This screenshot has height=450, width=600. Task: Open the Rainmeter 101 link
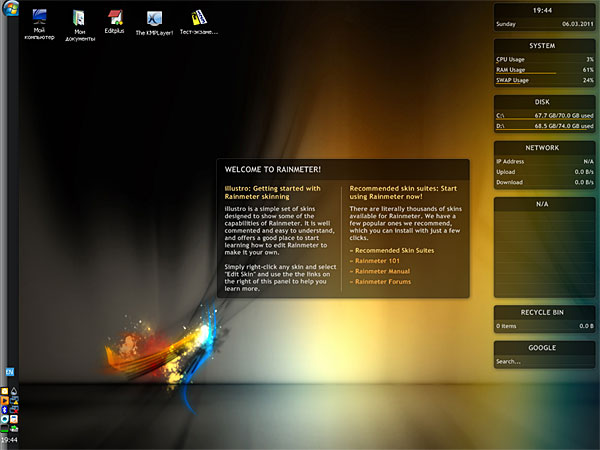tap(377, 261)
